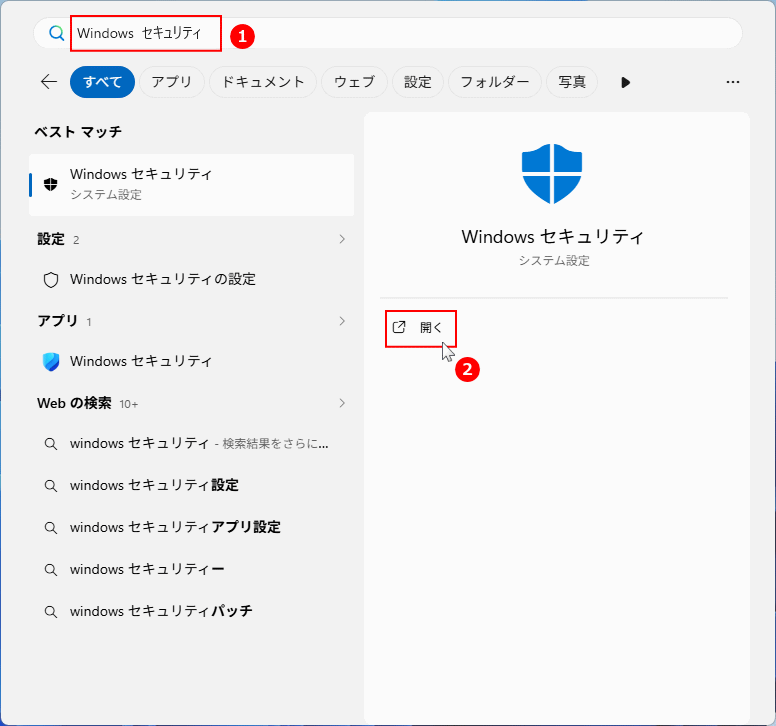The width and height of the screenshot is (776, 726).
Task: Click search icon beside セキュリティアプリ設定 suggestion
Action: point(50,528)
